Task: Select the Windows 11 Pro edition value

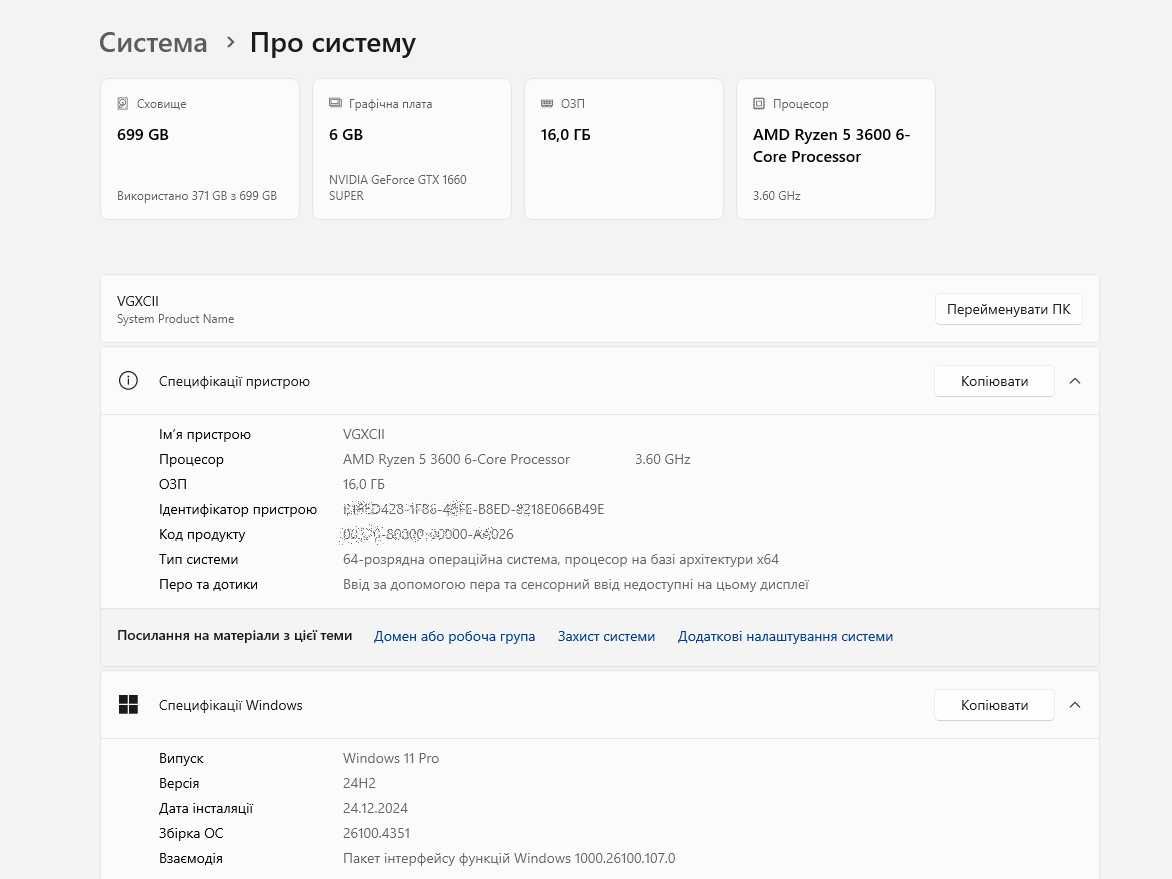Action: (391, 758)
